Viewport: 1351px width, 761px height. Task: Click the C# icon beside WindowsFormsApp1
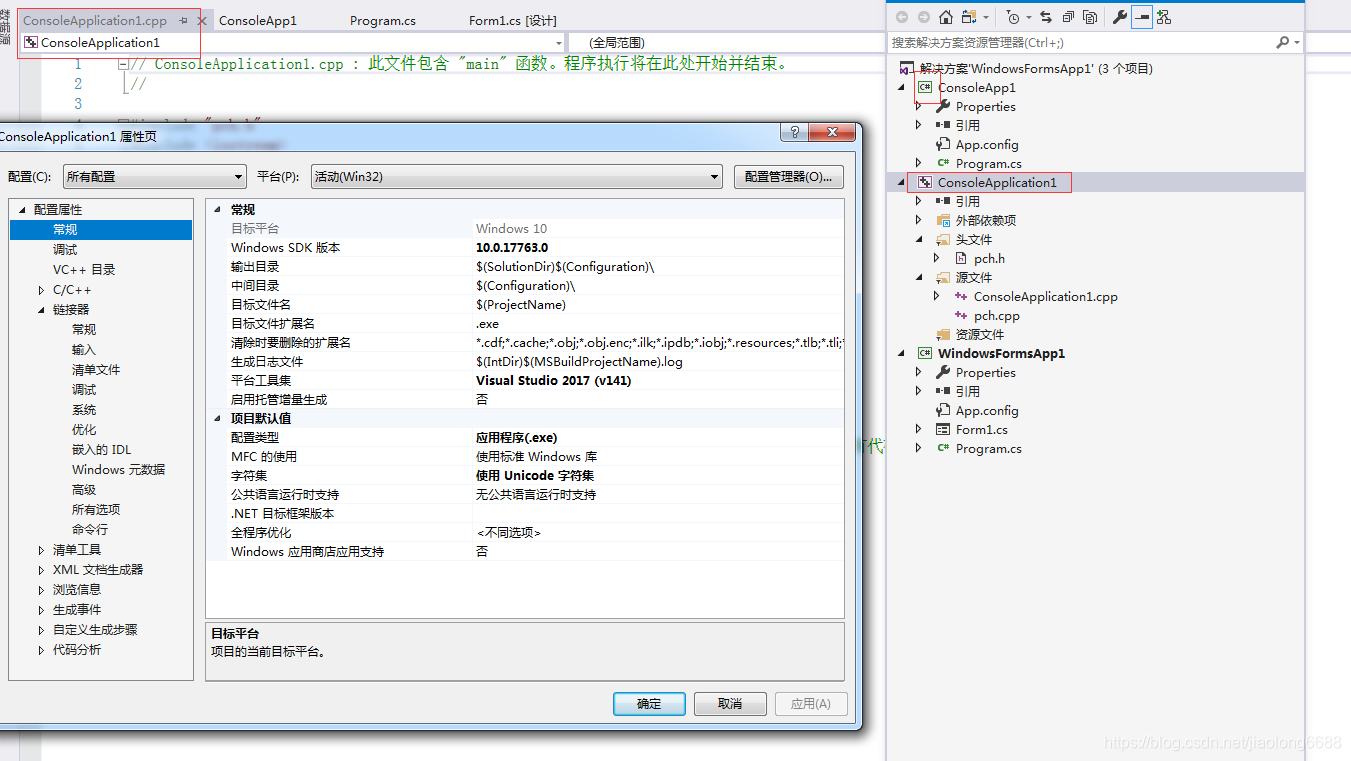pos(925,353)
